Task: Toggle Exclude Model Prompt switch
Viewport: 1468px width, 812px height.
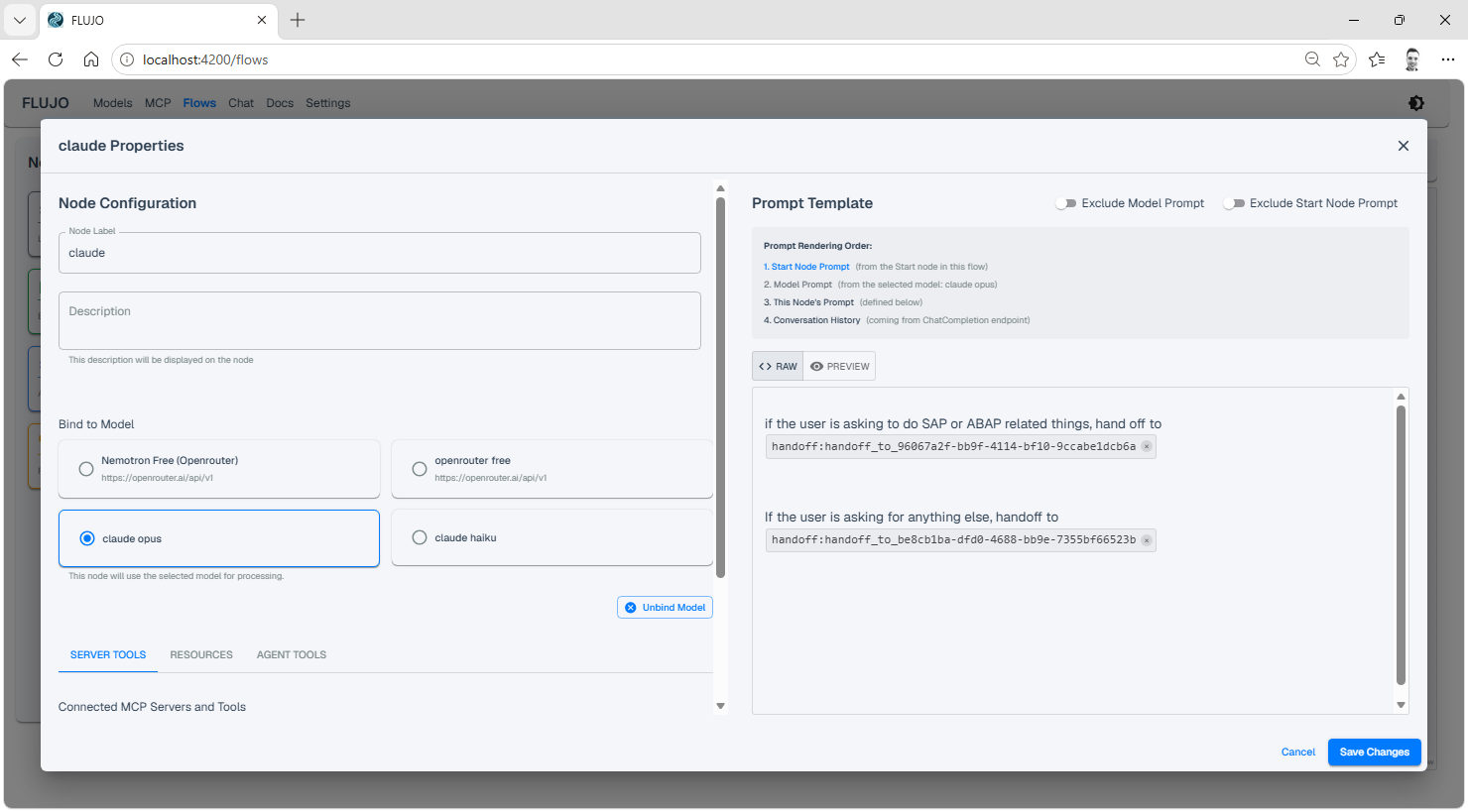Action: 1066,203
